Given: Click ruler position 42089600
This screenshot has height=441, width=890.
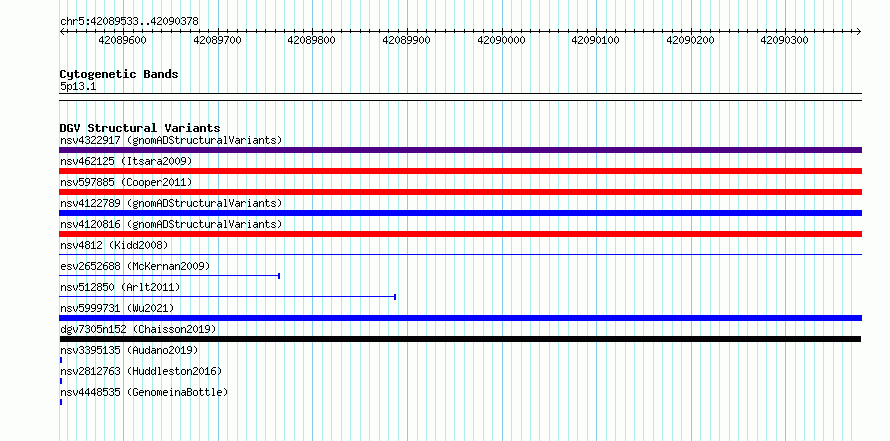Looking at the screenshot, I should point(123,40).
